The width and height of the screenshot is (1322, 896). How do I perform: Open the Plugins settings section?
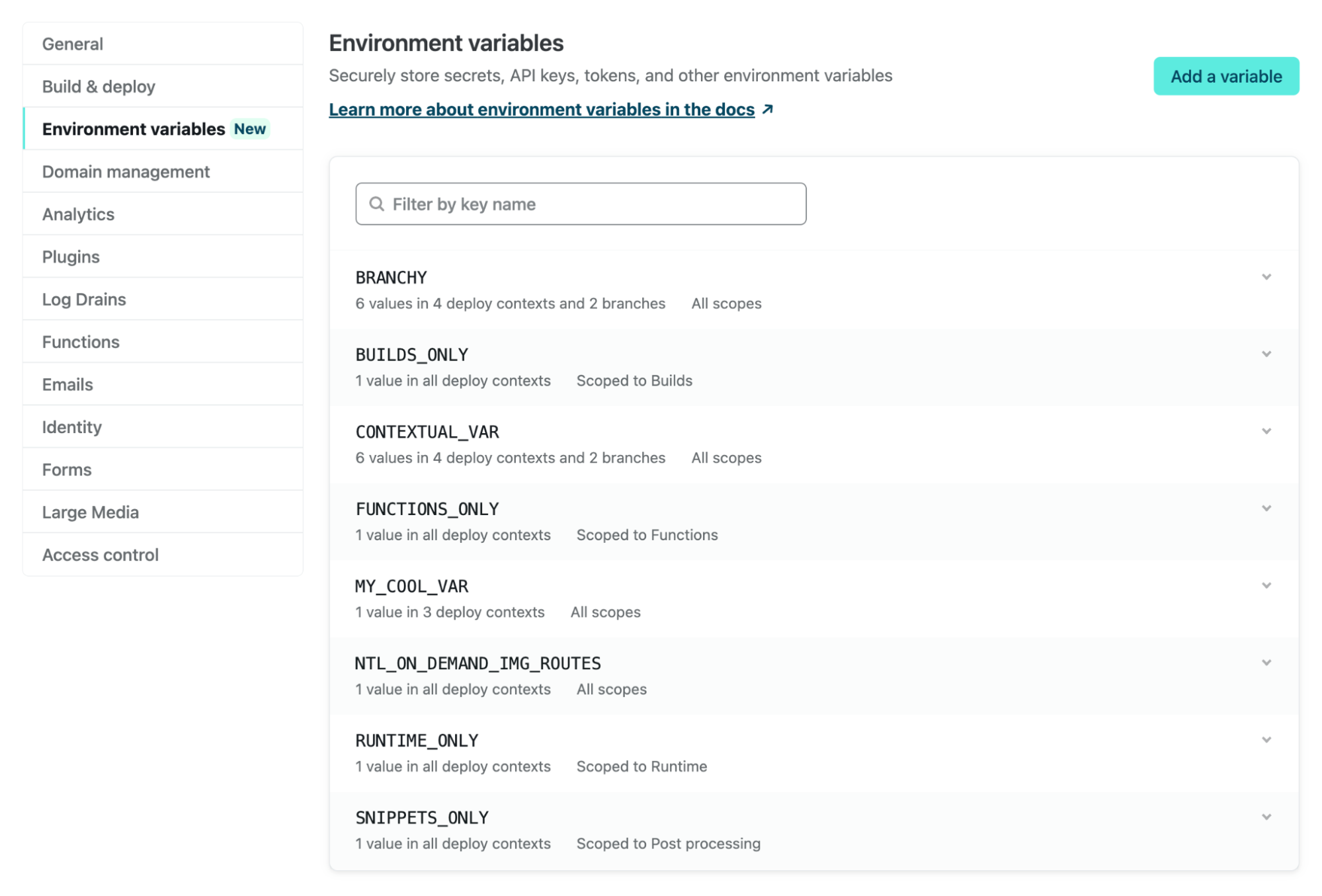pos(163,257)
